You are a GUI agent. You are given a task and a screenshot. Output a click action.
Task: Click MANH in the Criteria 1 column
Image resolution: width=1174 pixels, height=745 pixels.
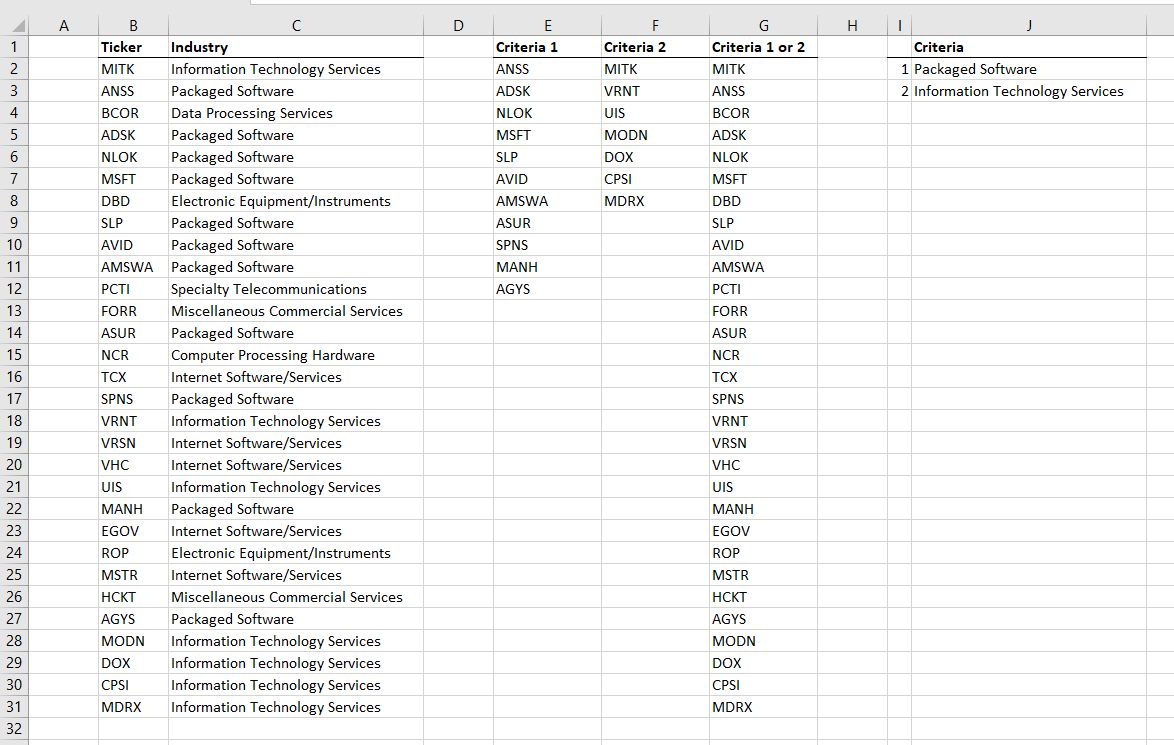coord(547,267)
